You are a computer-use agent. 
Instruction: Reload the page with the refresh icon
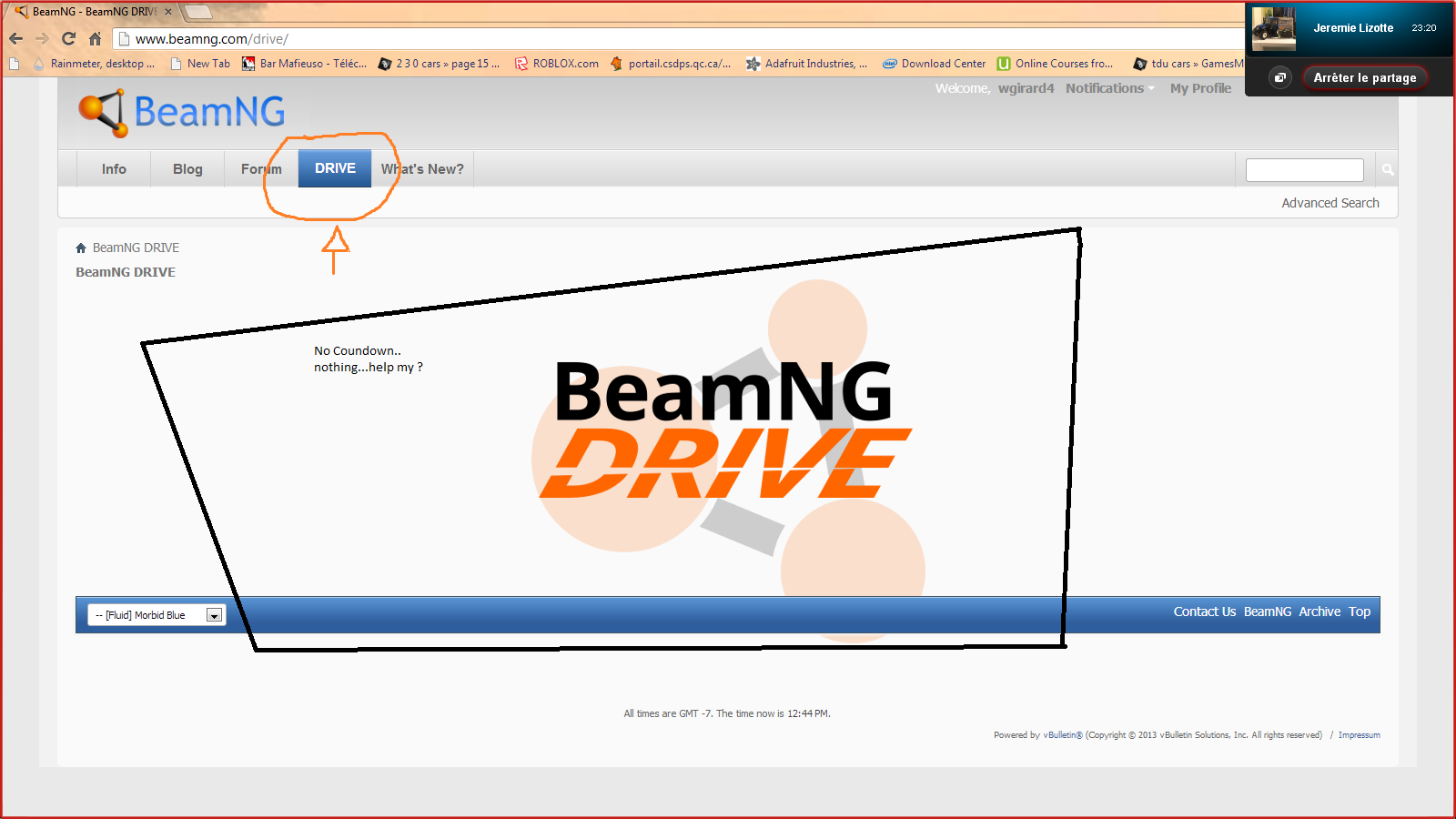(x=68, y=39)
